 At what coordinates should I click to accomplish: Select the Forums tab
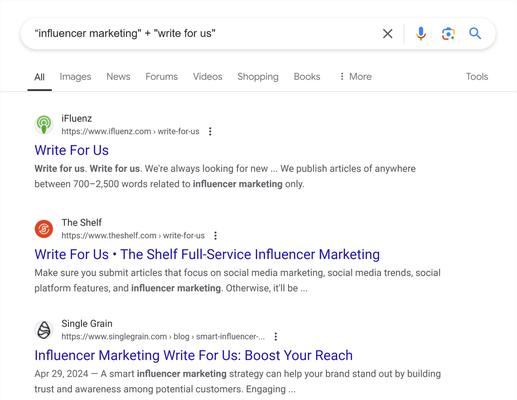pos(162,77)
